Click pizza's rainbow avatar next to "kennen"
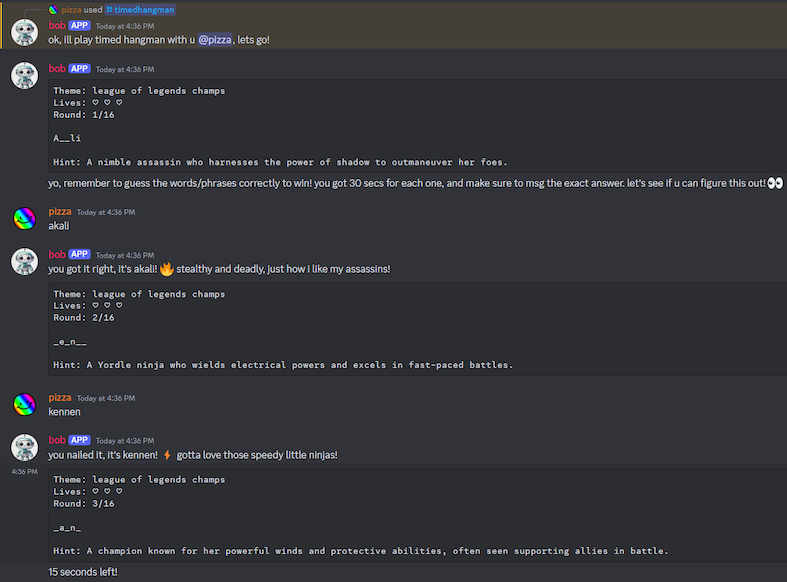 click(x=25, y=404)
